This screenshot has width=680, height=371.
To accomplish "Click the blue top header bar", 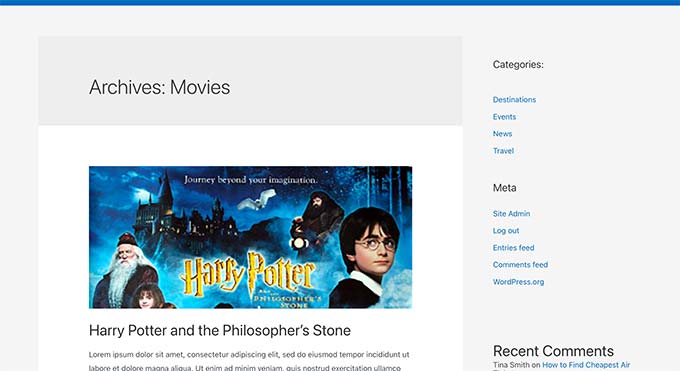I will (340, 3).
